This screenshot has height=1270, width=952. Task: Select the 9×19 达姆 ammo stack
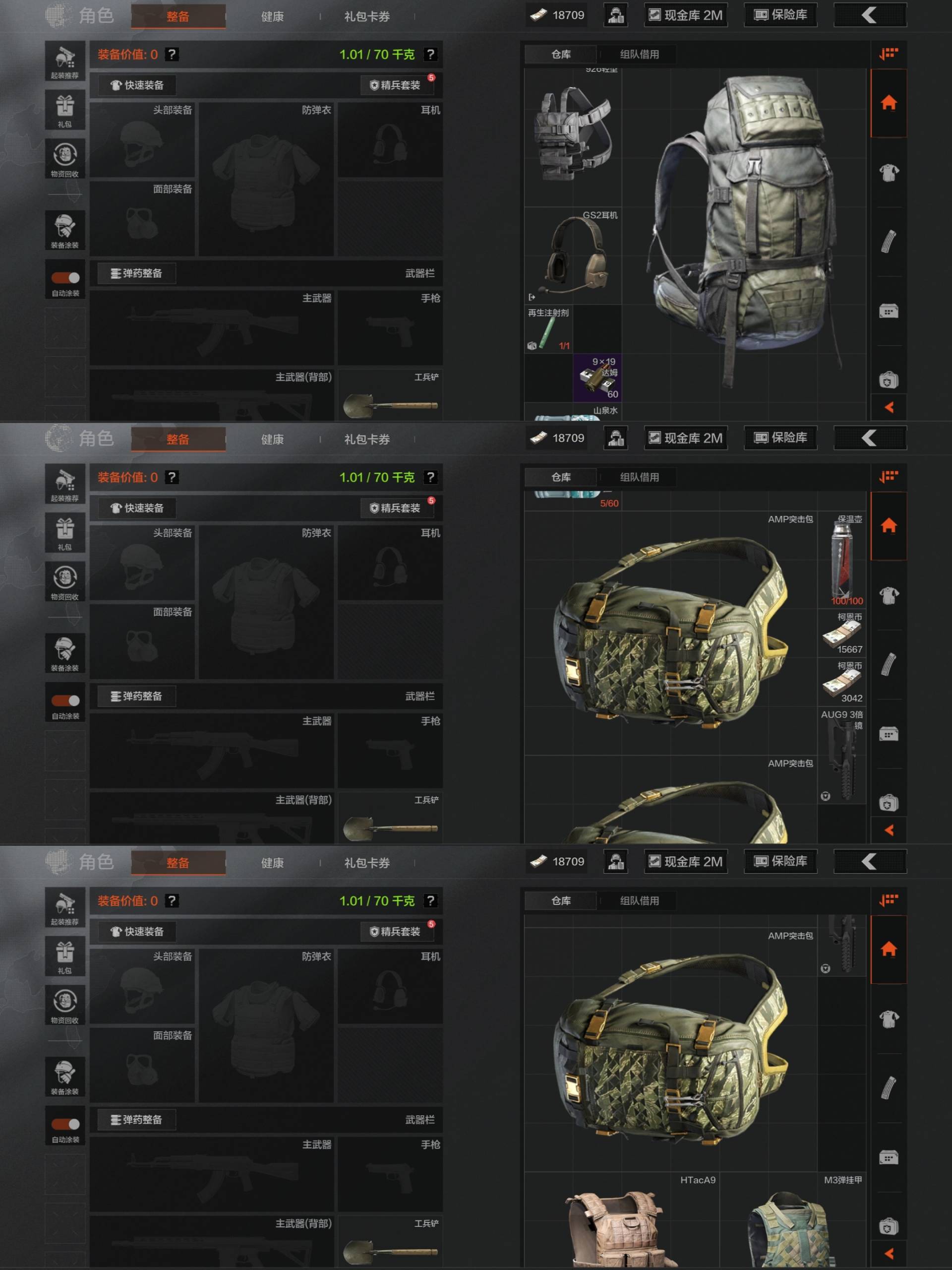pyautogui.click(x=597, y=377)
